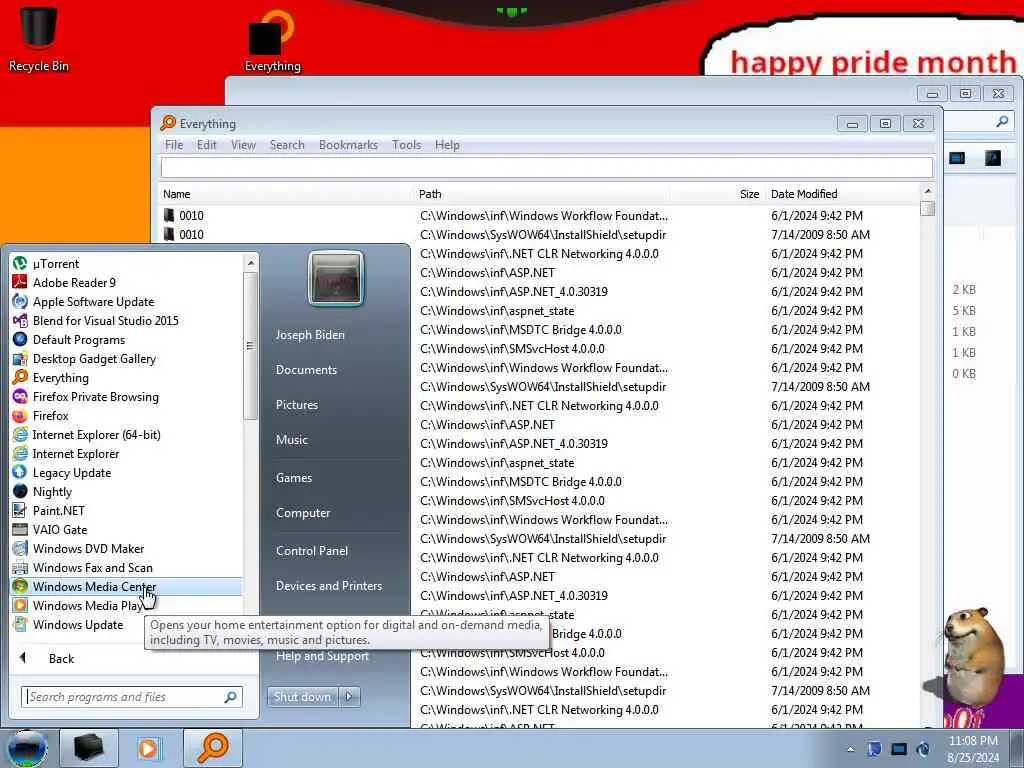1024x768 pixels.
Task: Click the Apple Software Update icon
Action: 20,301
